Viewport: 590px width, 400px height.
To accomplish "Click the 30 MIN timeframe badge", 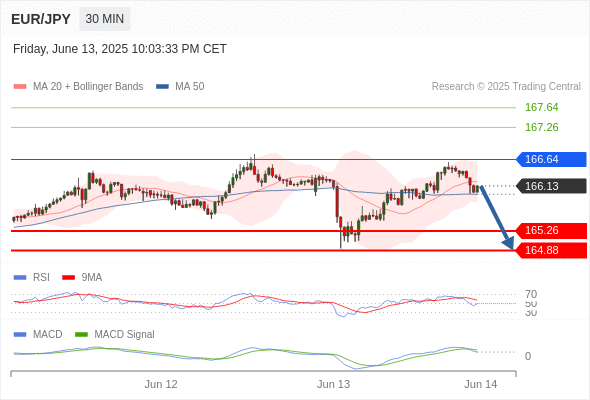I will point(105,19).
